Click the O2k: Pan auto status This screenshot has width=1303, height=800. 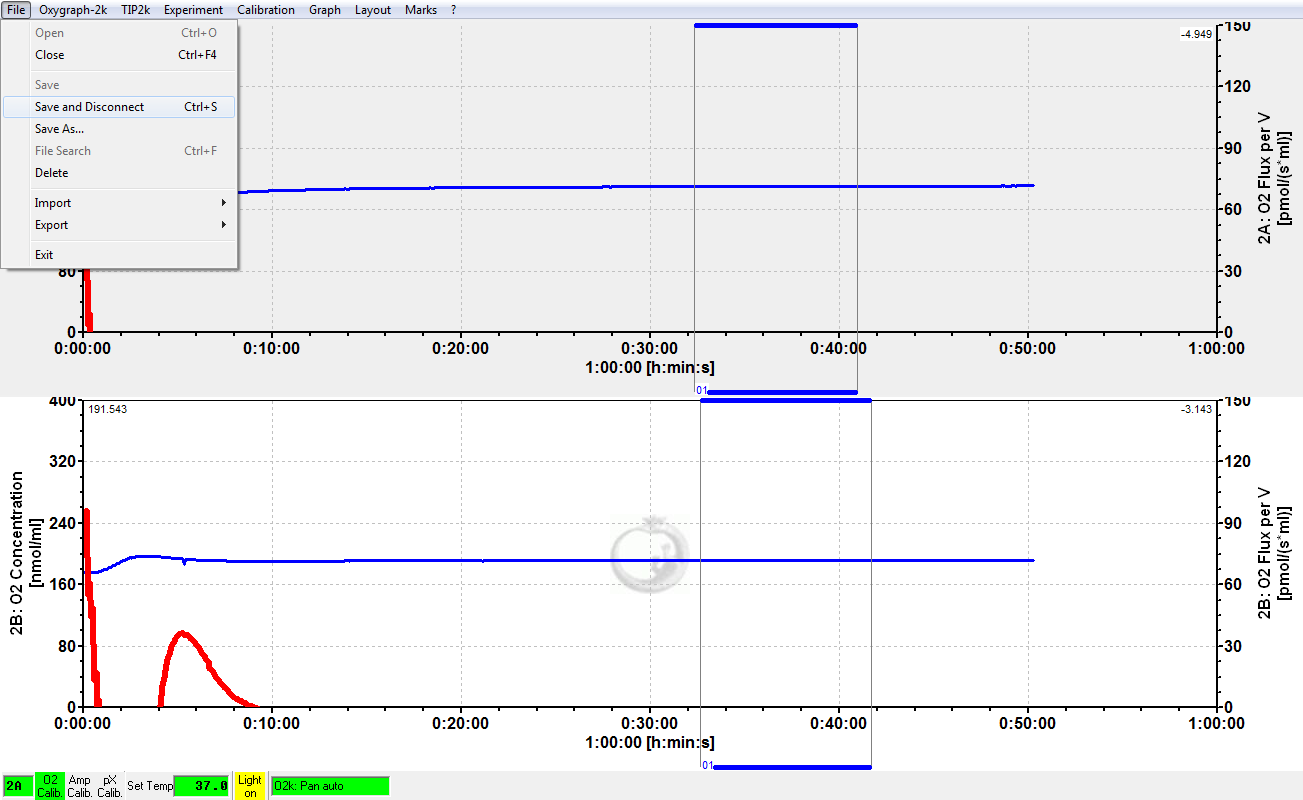[329, 786]
